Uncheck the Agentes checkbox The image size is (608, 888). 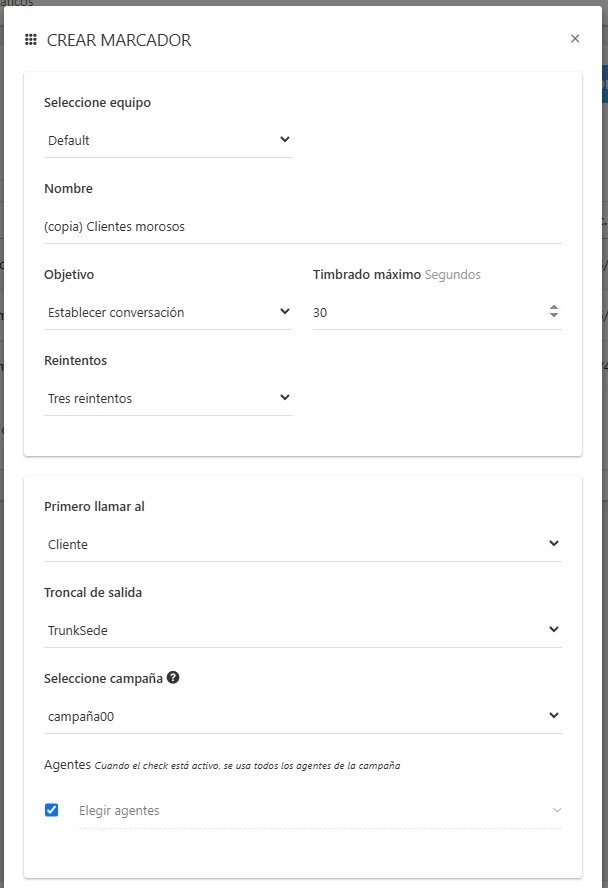[52, 810]
